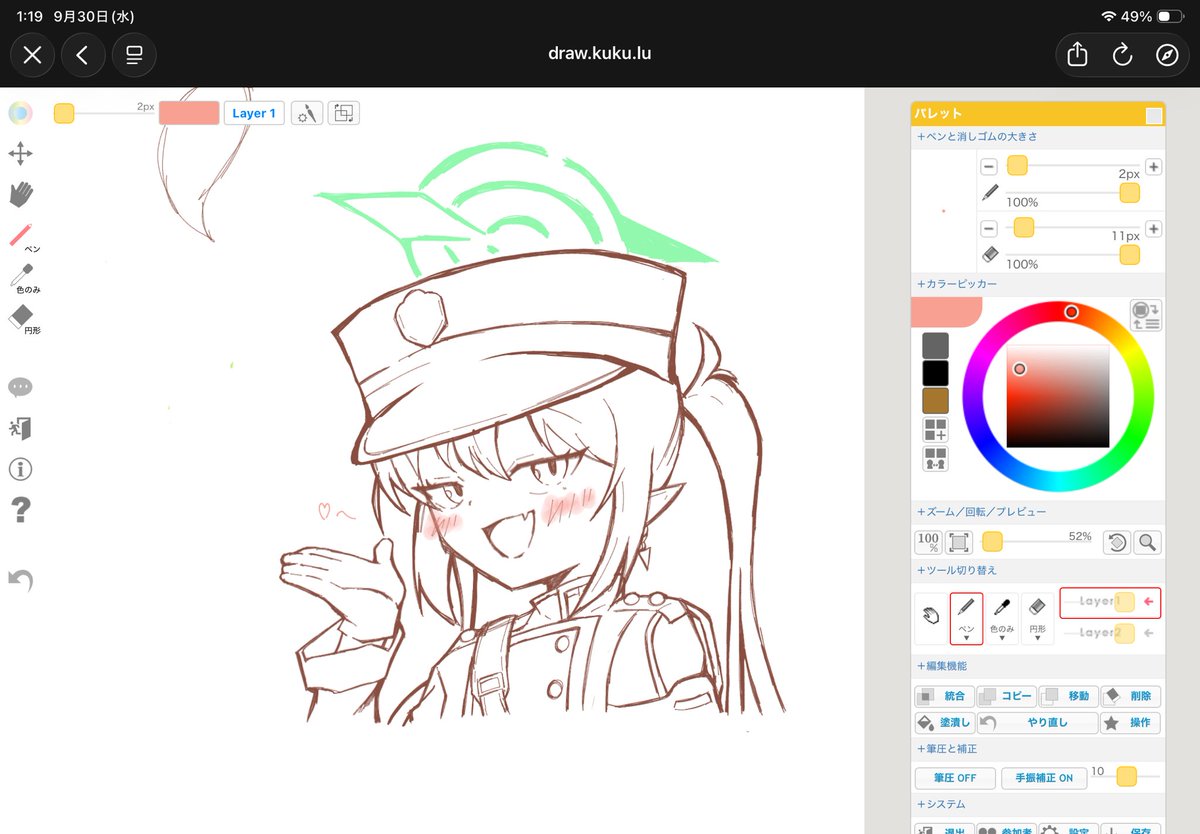Increase pen size with the plus button
The image size is (1200, 834).
tap(1153, 167)
